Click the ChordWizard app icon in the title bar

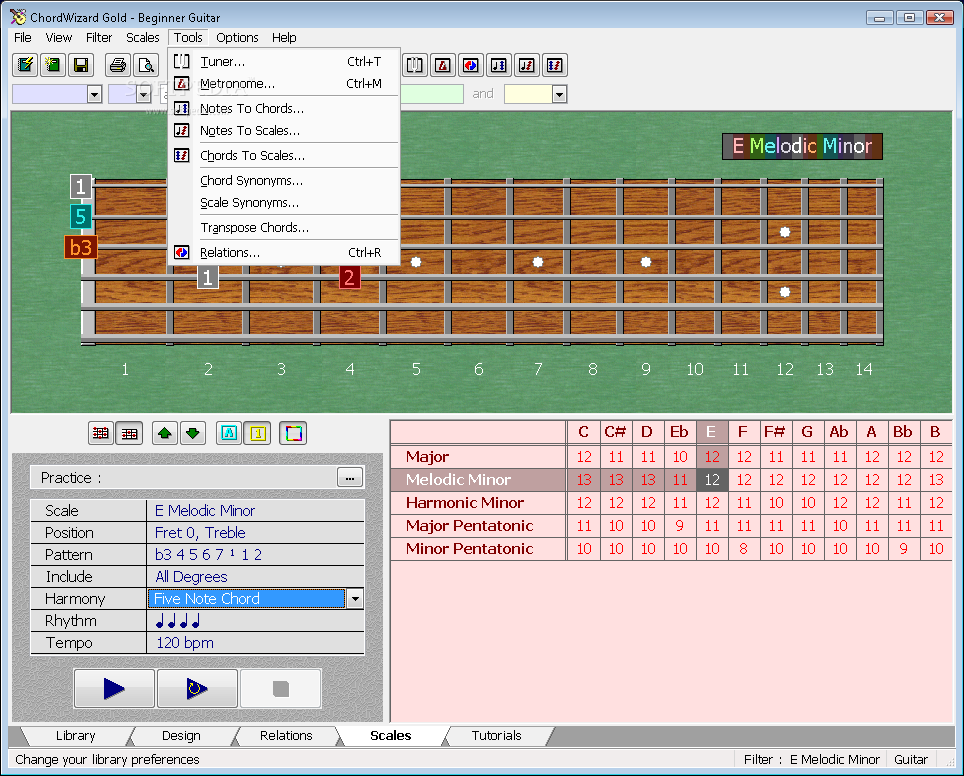(x=18, y=17)
